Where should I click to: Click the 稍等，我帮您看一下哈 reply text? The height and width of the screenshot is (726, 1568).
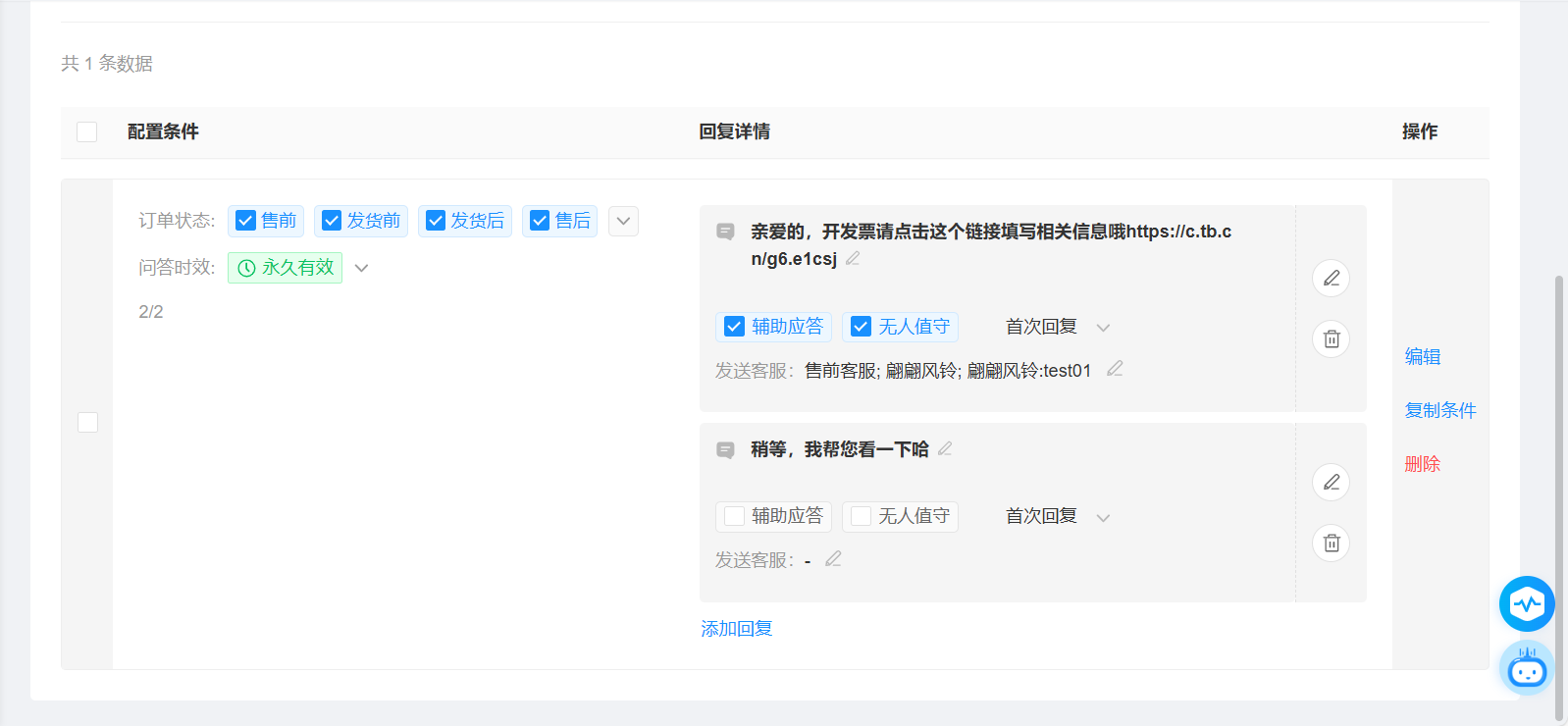point(840,449)
